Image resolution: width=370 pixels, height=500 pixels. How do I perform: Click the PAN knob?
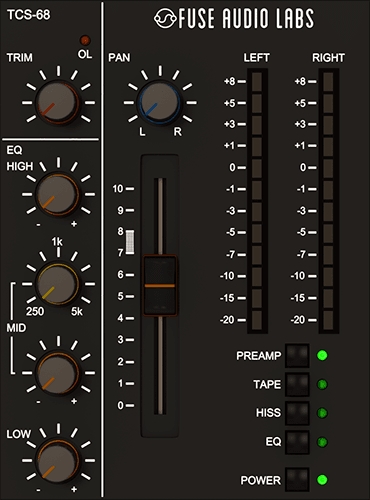(160, 102)
